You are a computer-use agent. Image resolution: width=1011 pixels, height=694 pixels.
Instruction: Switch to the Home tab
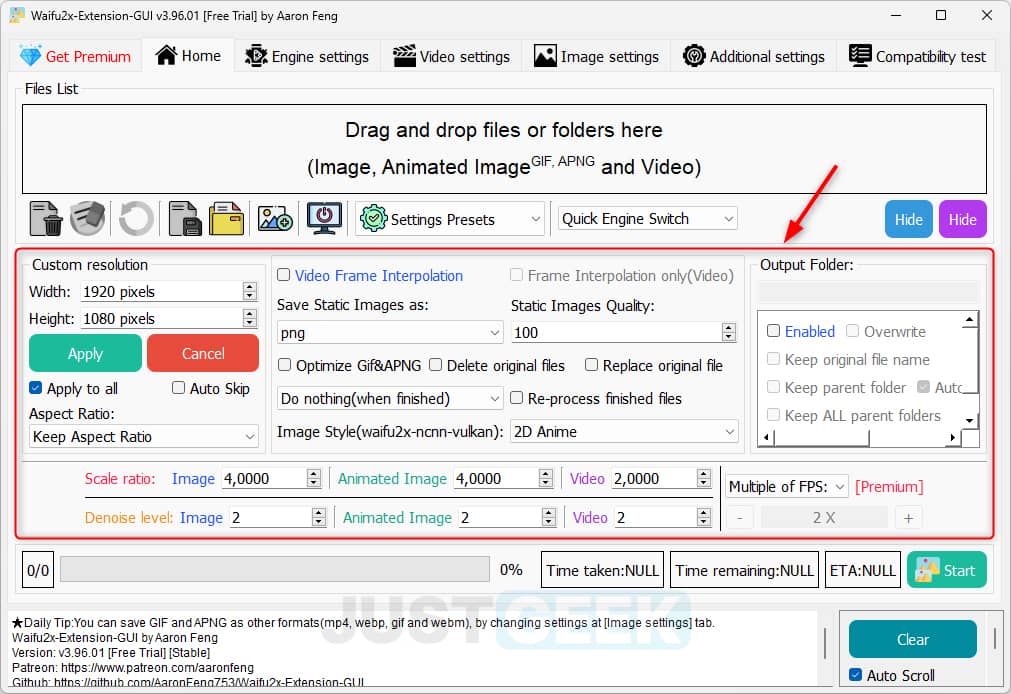pyautogui.click(x=188, y=56)
